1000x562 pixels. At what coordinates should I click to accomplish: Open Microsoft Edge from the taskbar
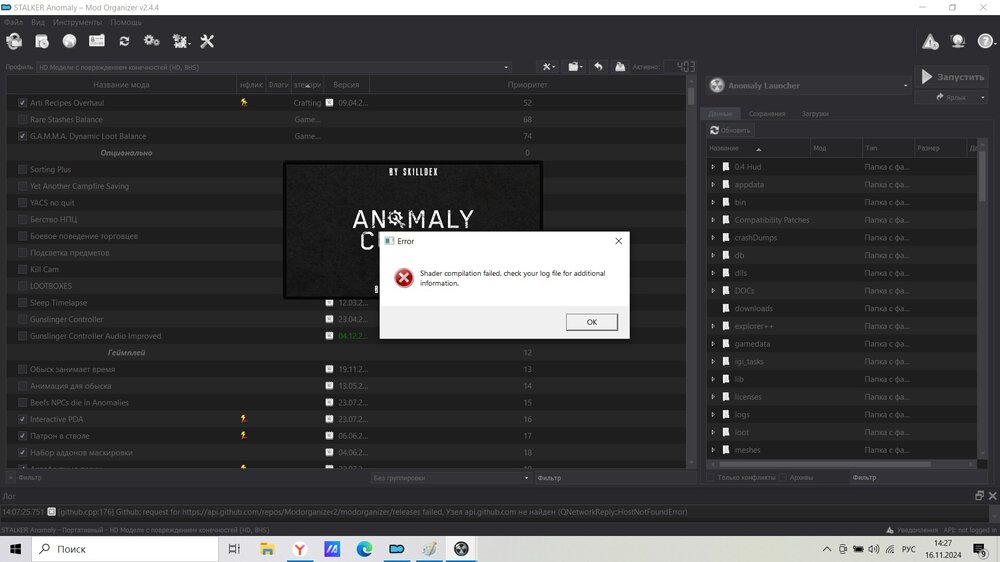pos(364,549)
